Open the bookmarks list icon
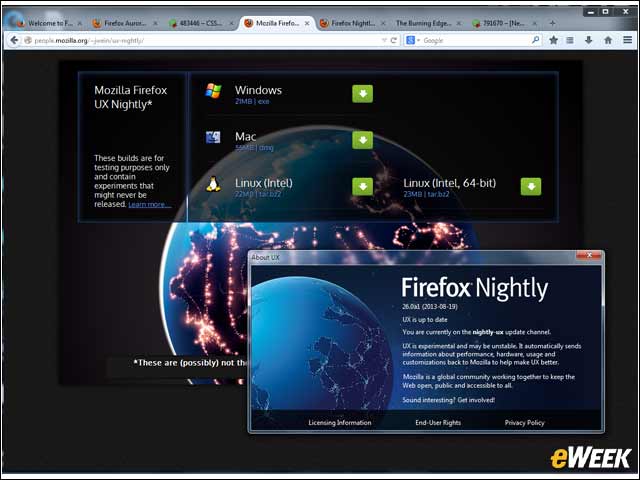Image resolution: width=640 pixels, height=480 pixels. coord(570,40)
